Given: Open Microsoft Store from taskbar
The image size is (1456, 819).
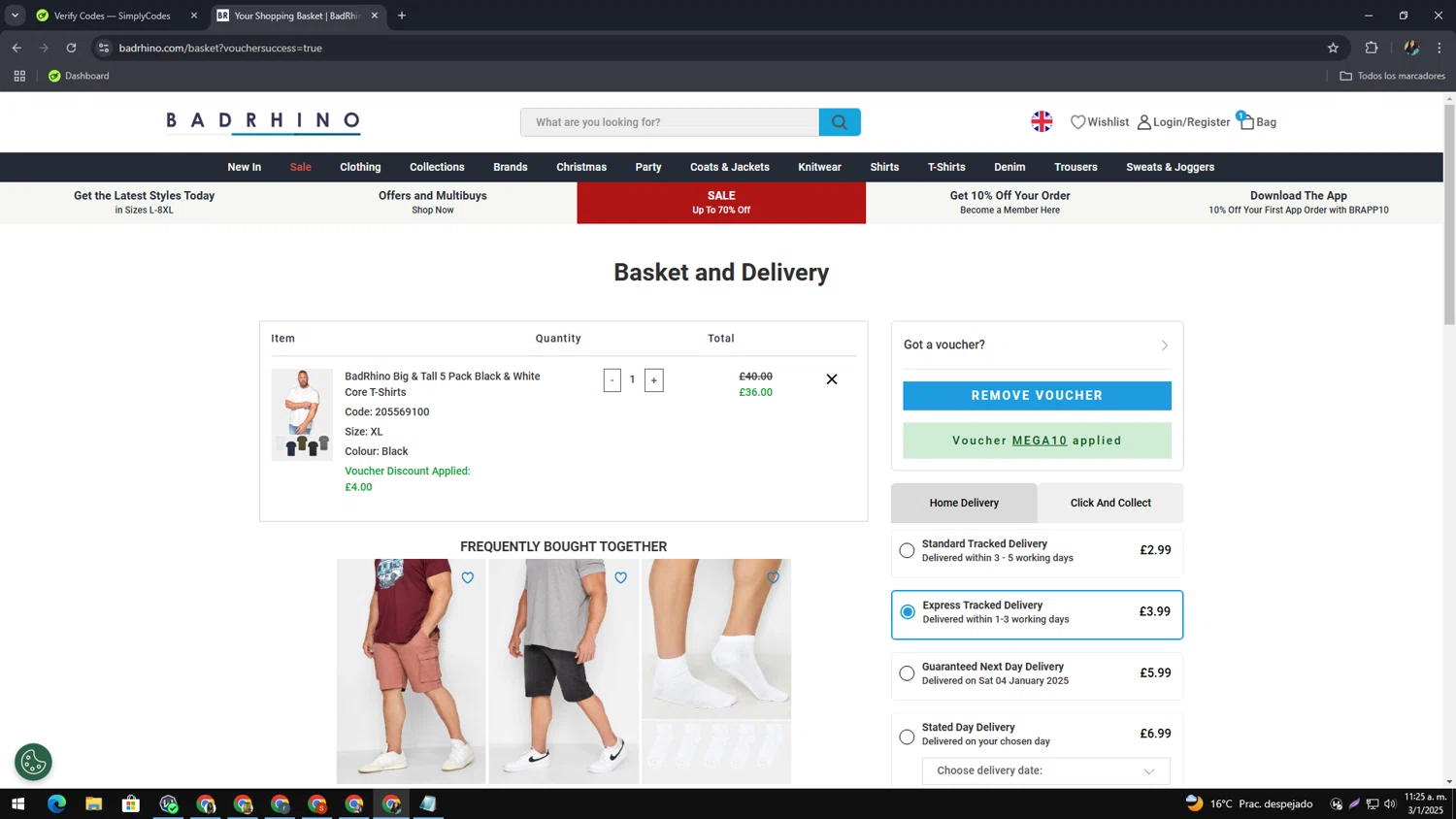Looking at the screenshot, I should coord(130,803).
